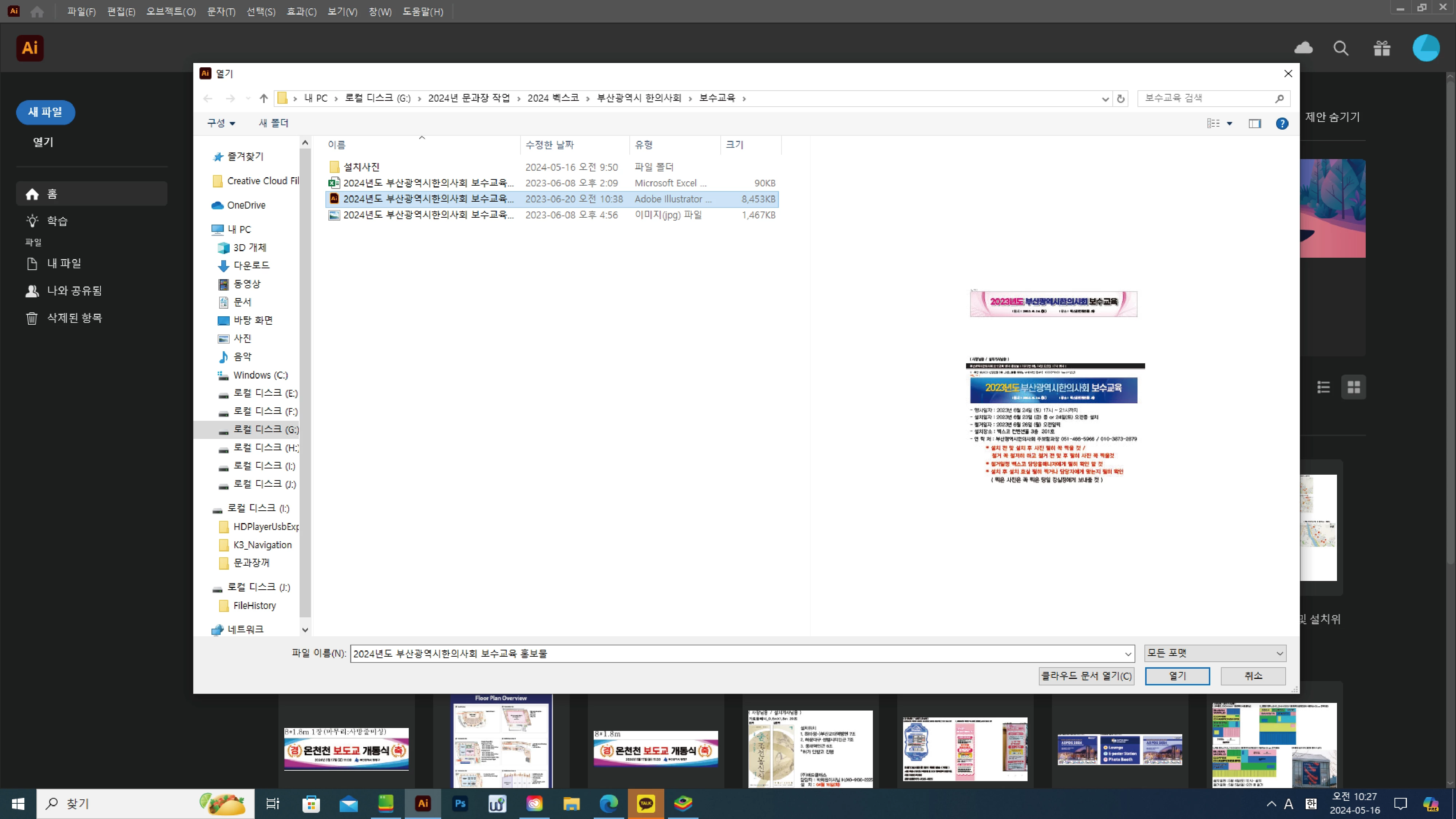Image resolution: width=1456 pixels, height=819 pixels.
Task: Click the search magnifier icon in Illustrator header
Action: (1341, 48)
